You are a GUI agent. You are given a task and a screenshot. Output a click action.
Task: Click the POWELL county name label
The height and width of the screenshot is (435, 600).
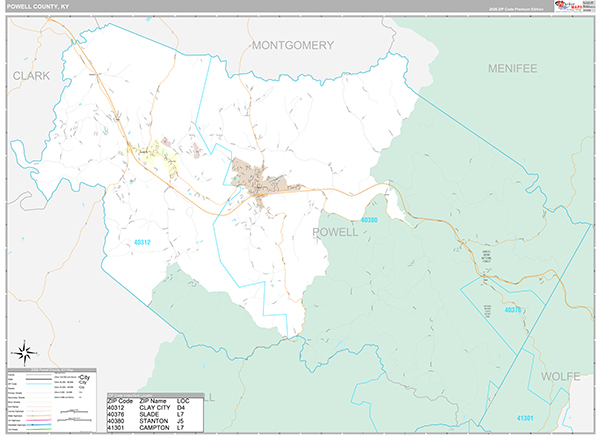point(335,232)
